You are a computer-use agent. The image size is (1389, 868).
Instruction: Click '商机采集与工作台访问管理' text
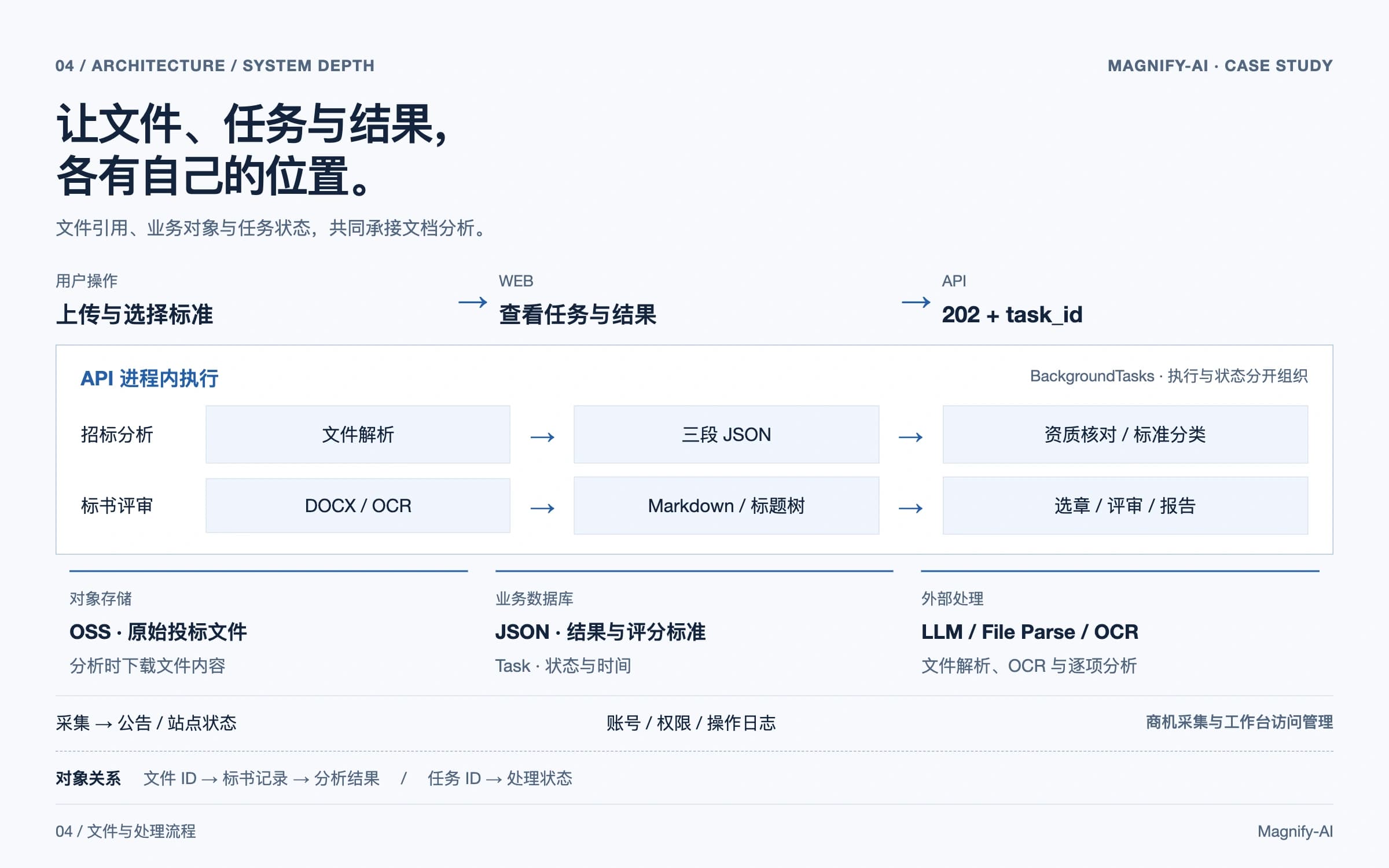point(1239,722)
